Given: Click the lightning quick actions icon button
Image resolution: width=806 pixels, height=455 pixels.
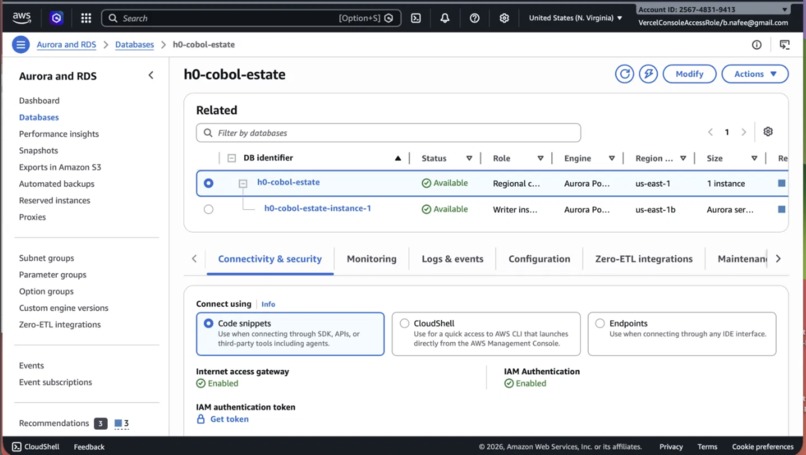Looking at the screenshot, I should point(648,74).
